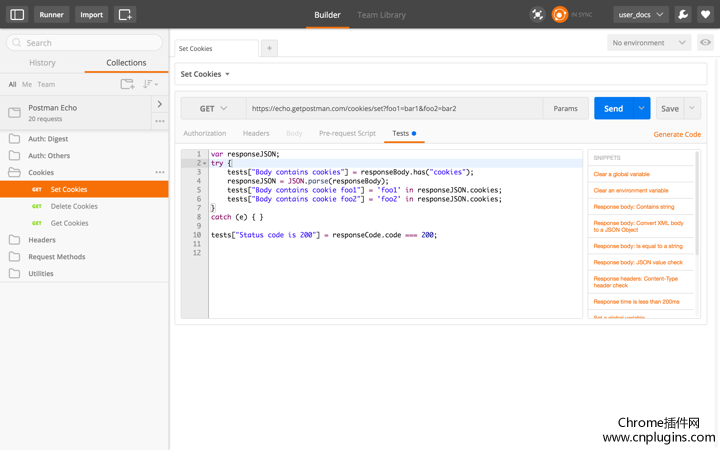This screenshot has height=450, width=720.
Task: Select the Set Cookies request
Action: [x=84, y=189]
